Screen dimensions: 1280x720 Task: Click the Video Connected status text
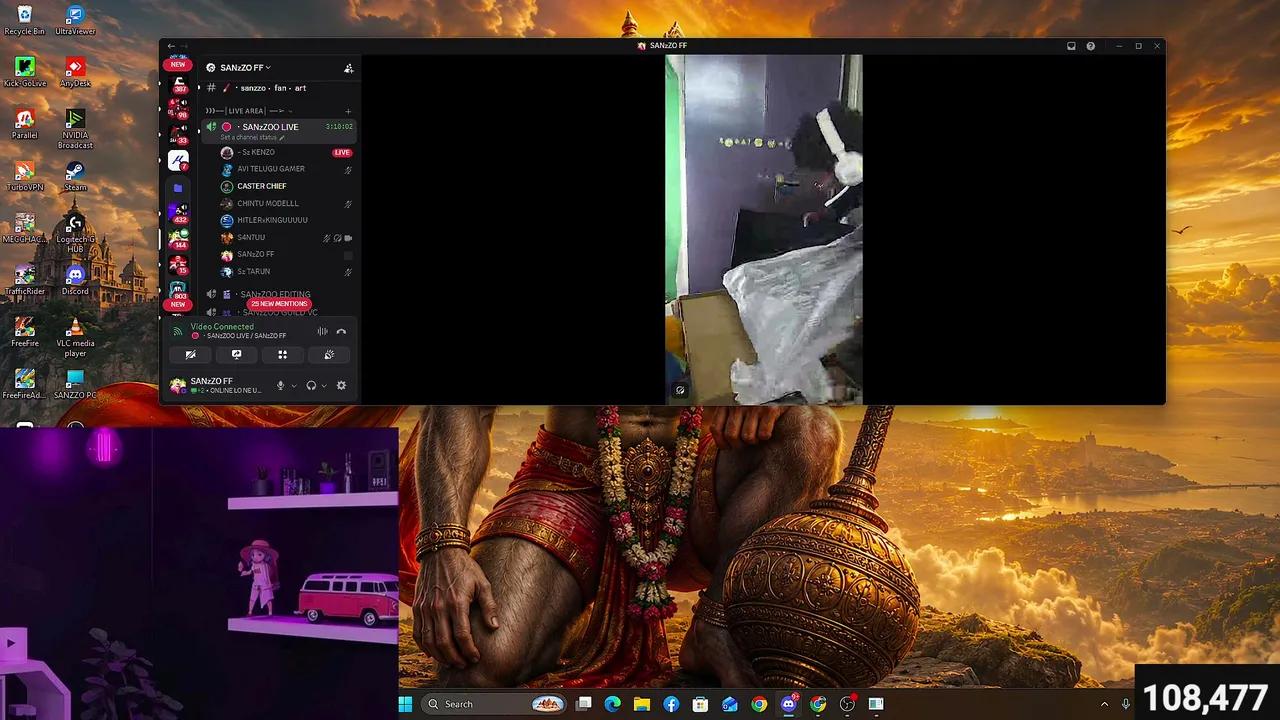[222, 327]
